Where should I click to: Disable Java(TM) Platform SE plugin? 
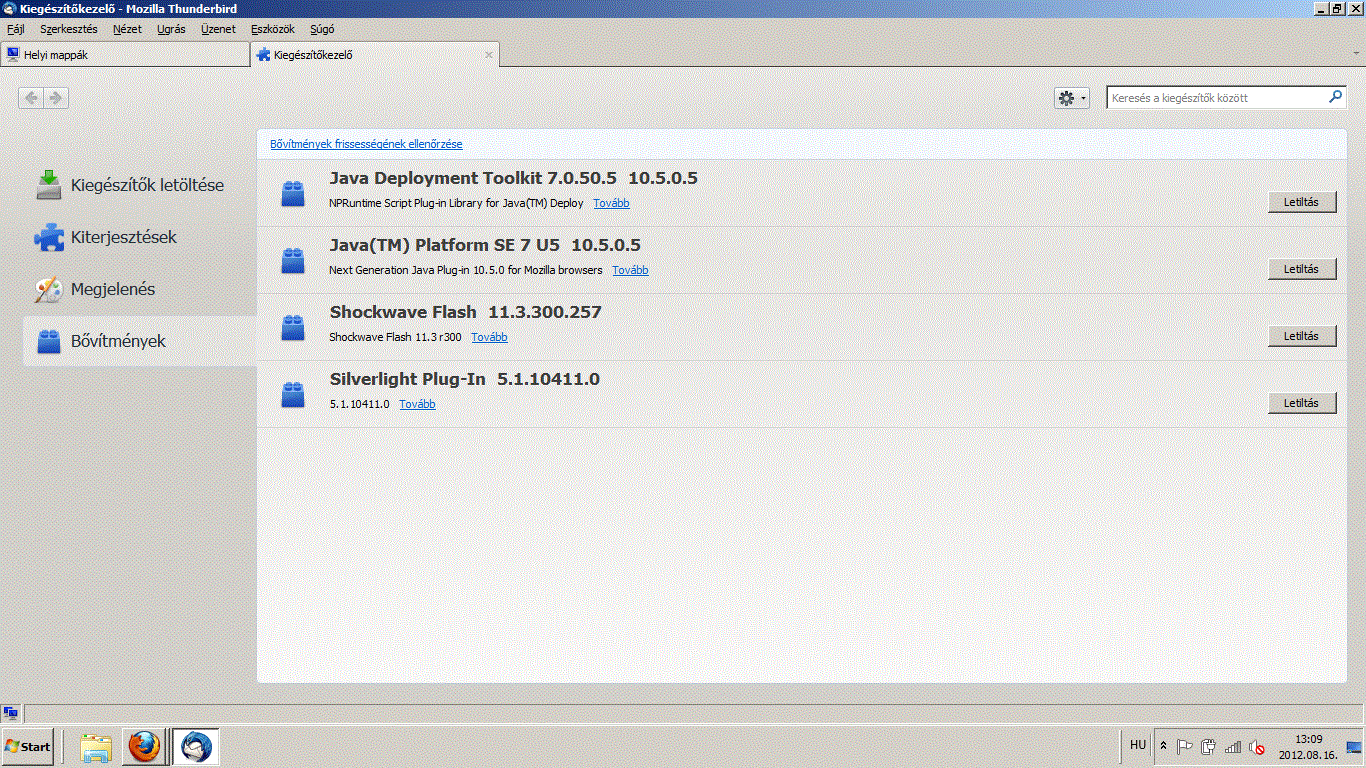[x=1302, y=269]
